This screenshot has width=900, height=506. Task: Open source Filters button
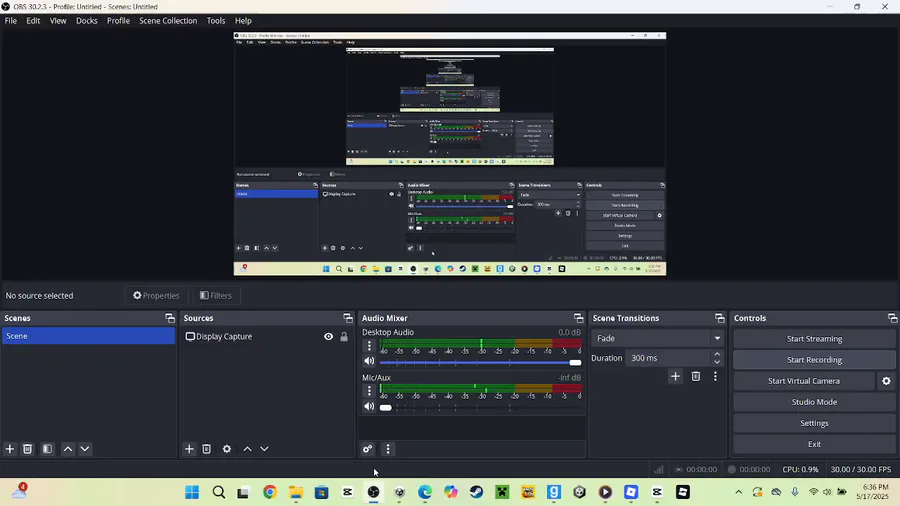(216, 295)
